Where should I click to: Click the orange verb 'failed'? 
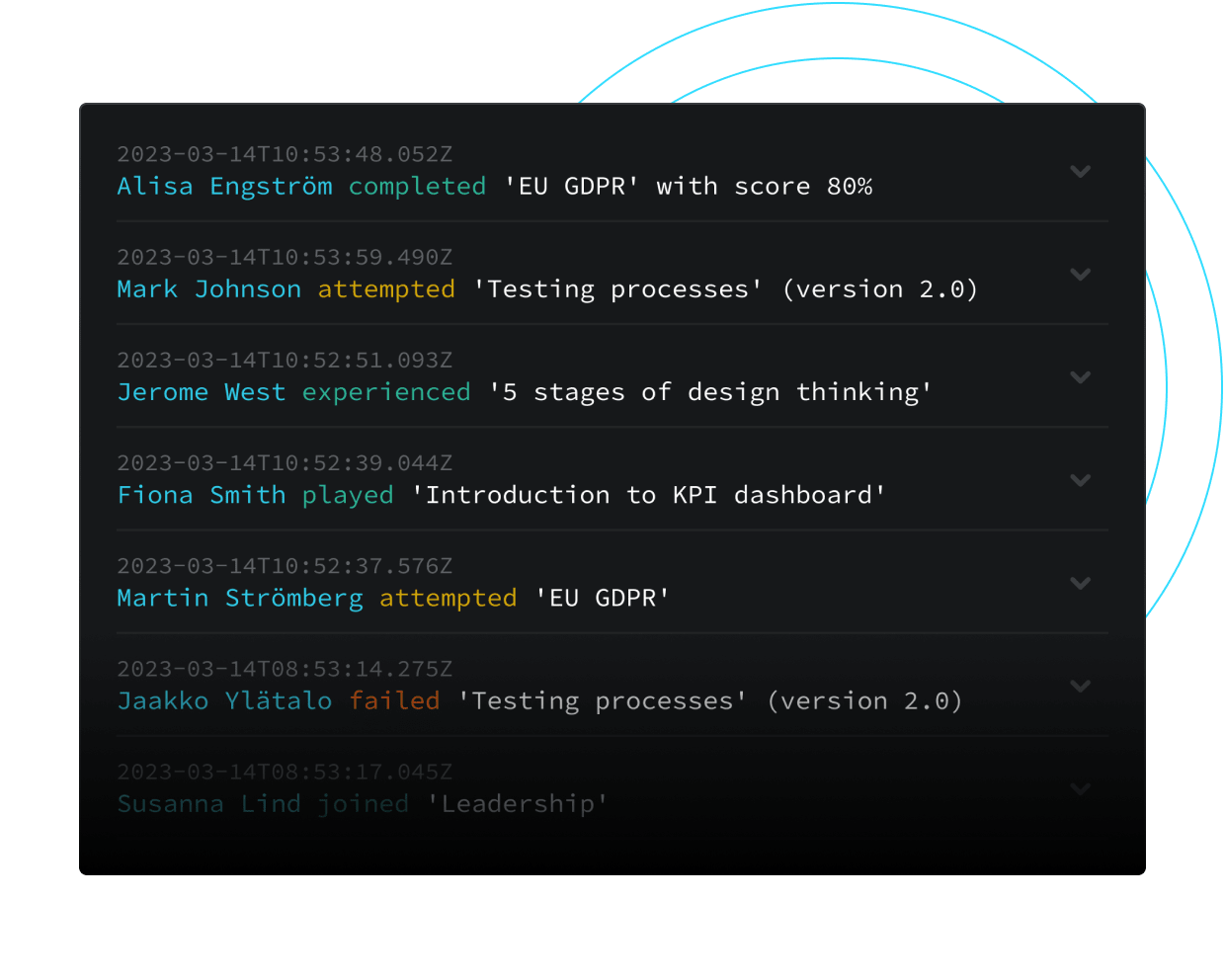pos(394,701)
